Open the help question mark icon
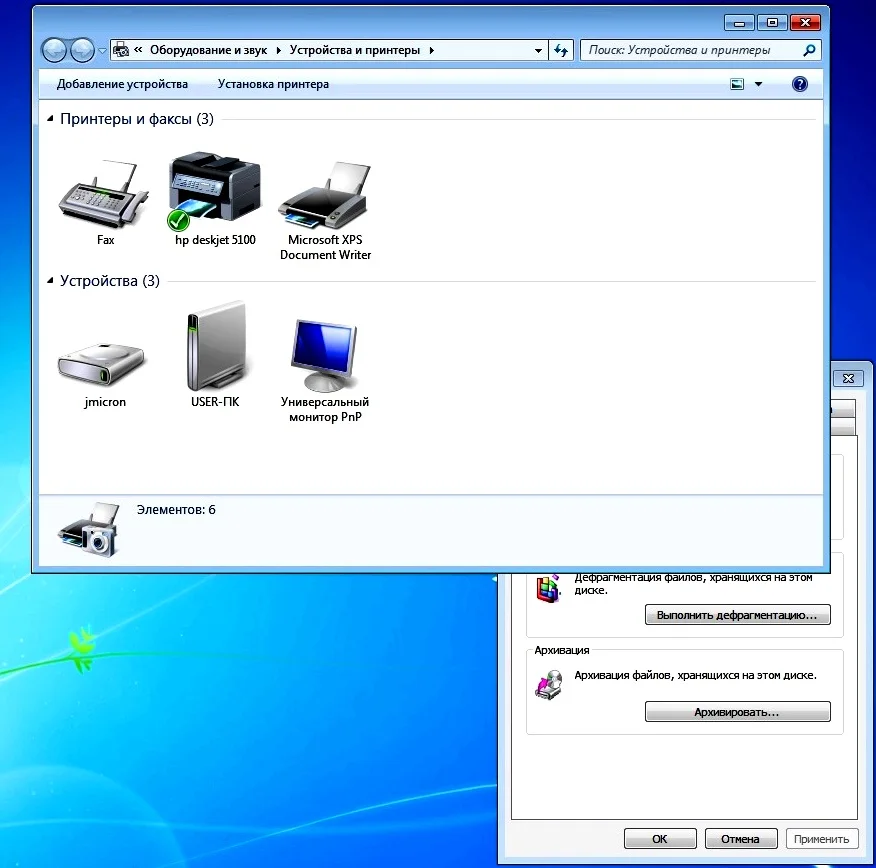This screenshot has height=868, width=876. pos(799,84)
